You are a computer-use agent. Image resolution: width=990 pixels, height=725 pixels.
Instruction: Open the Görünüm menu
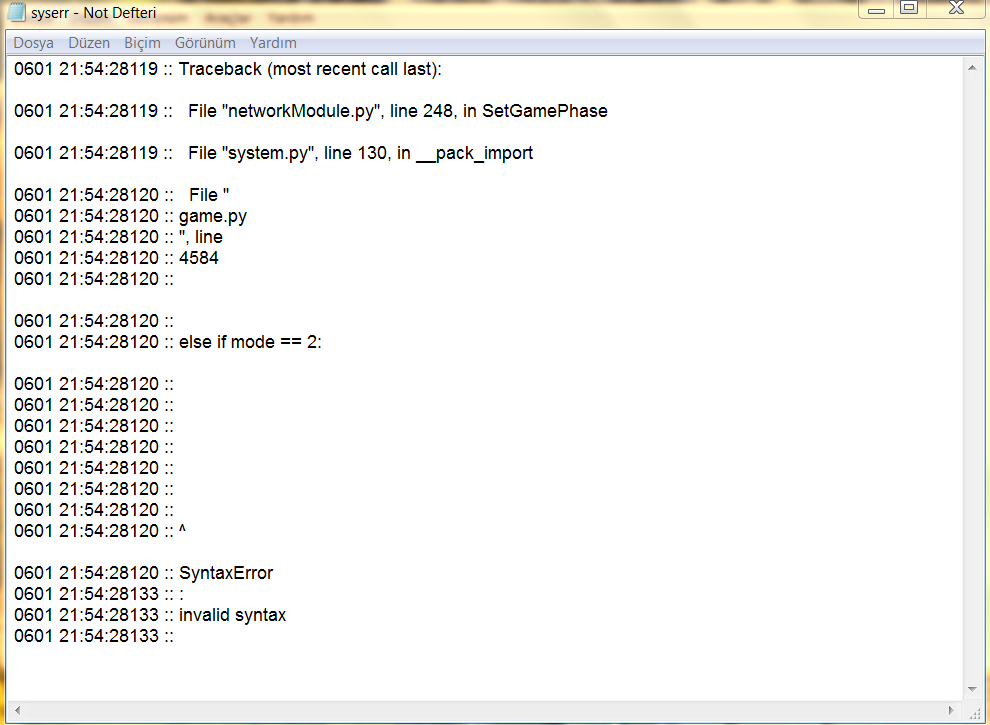coord(205,43)
